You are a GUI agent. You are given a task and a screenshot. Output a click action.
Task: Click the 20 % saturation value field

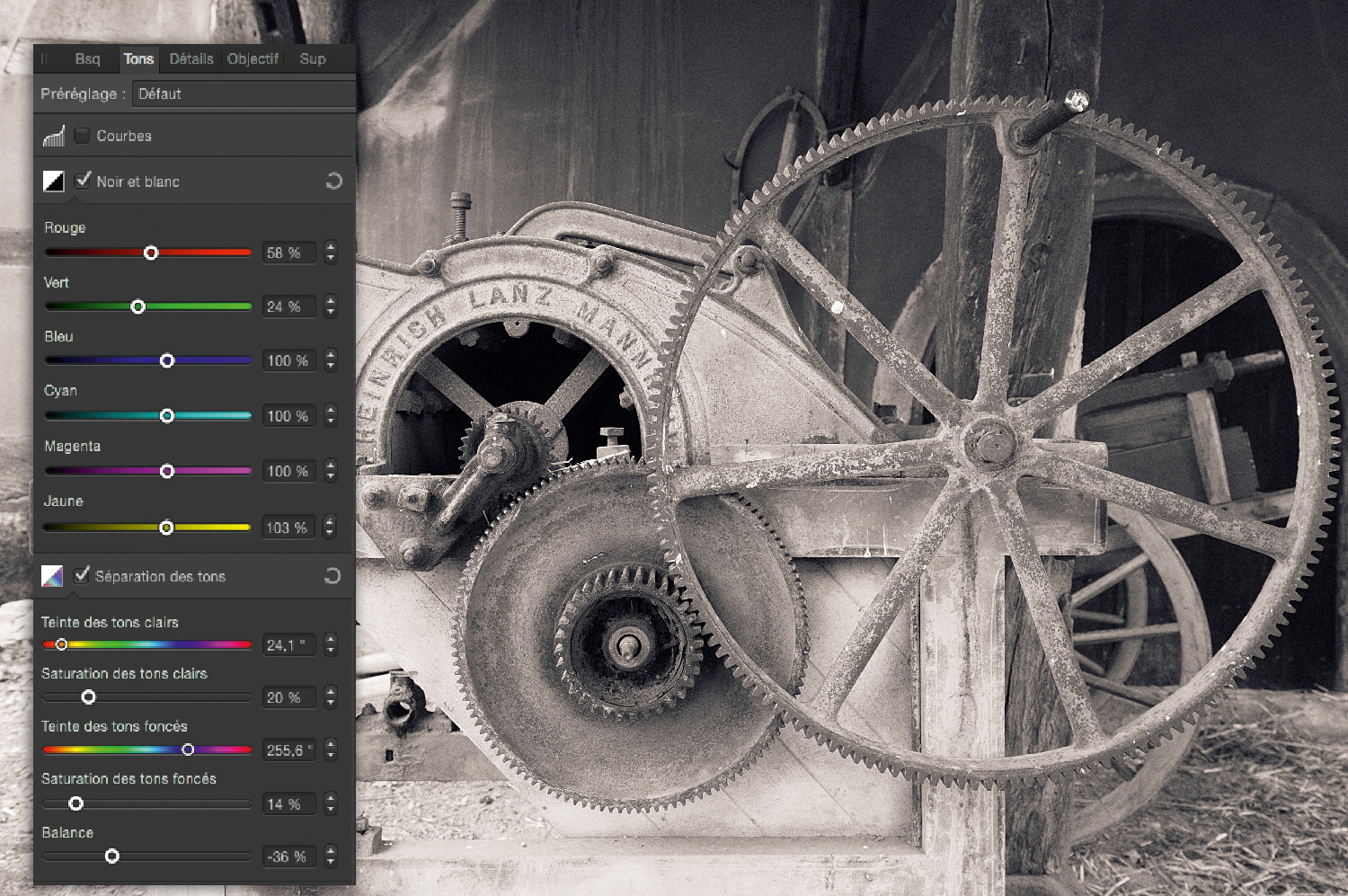(x=289, y=697)
